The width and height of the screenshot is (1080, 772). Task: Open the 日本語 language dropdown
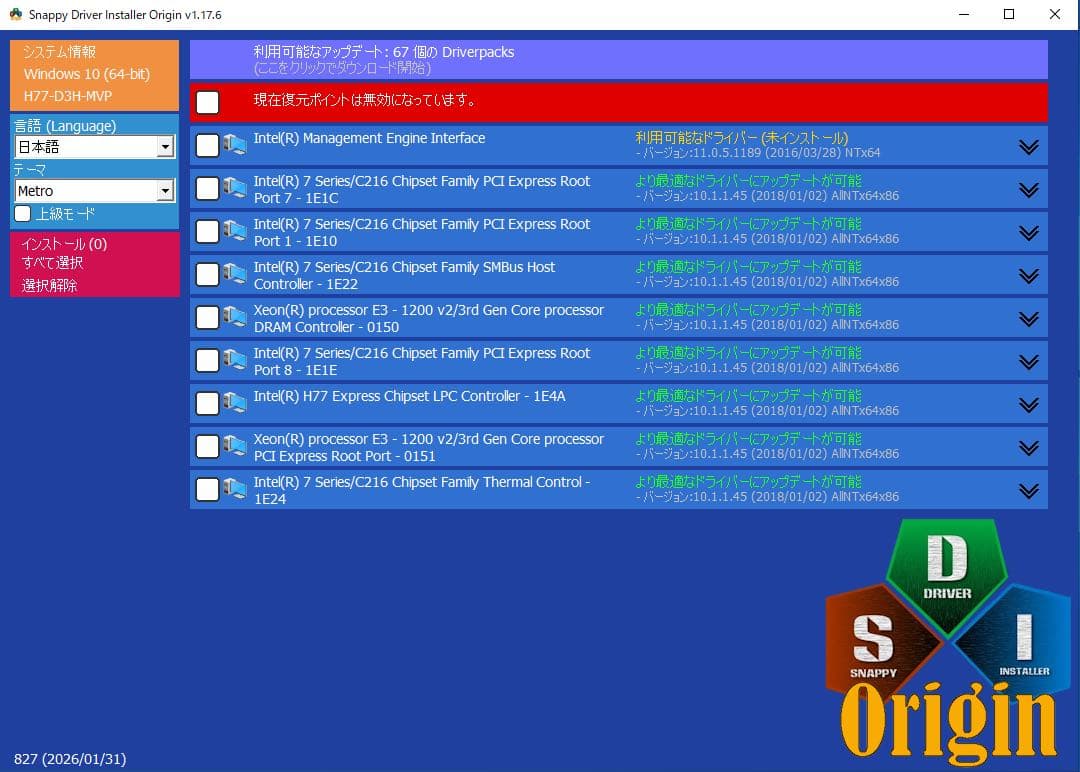pos(95,147)
